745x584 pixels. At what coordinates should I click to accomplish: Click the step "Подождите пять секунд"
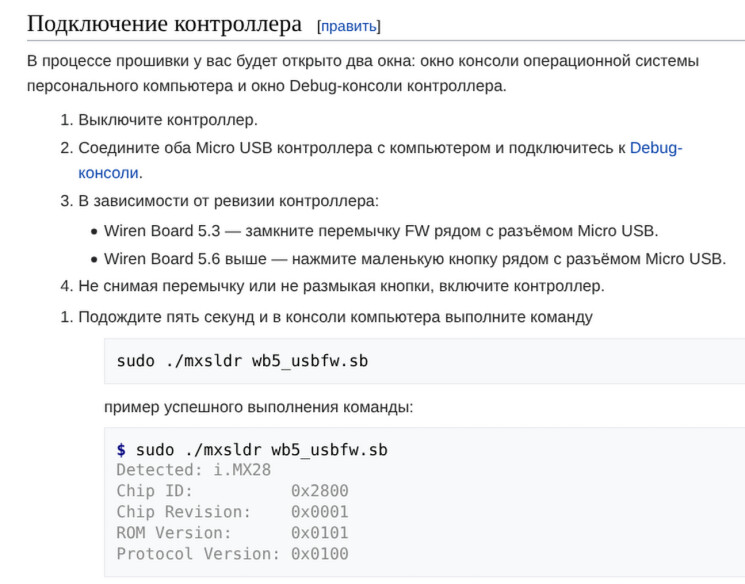point(335,317)
